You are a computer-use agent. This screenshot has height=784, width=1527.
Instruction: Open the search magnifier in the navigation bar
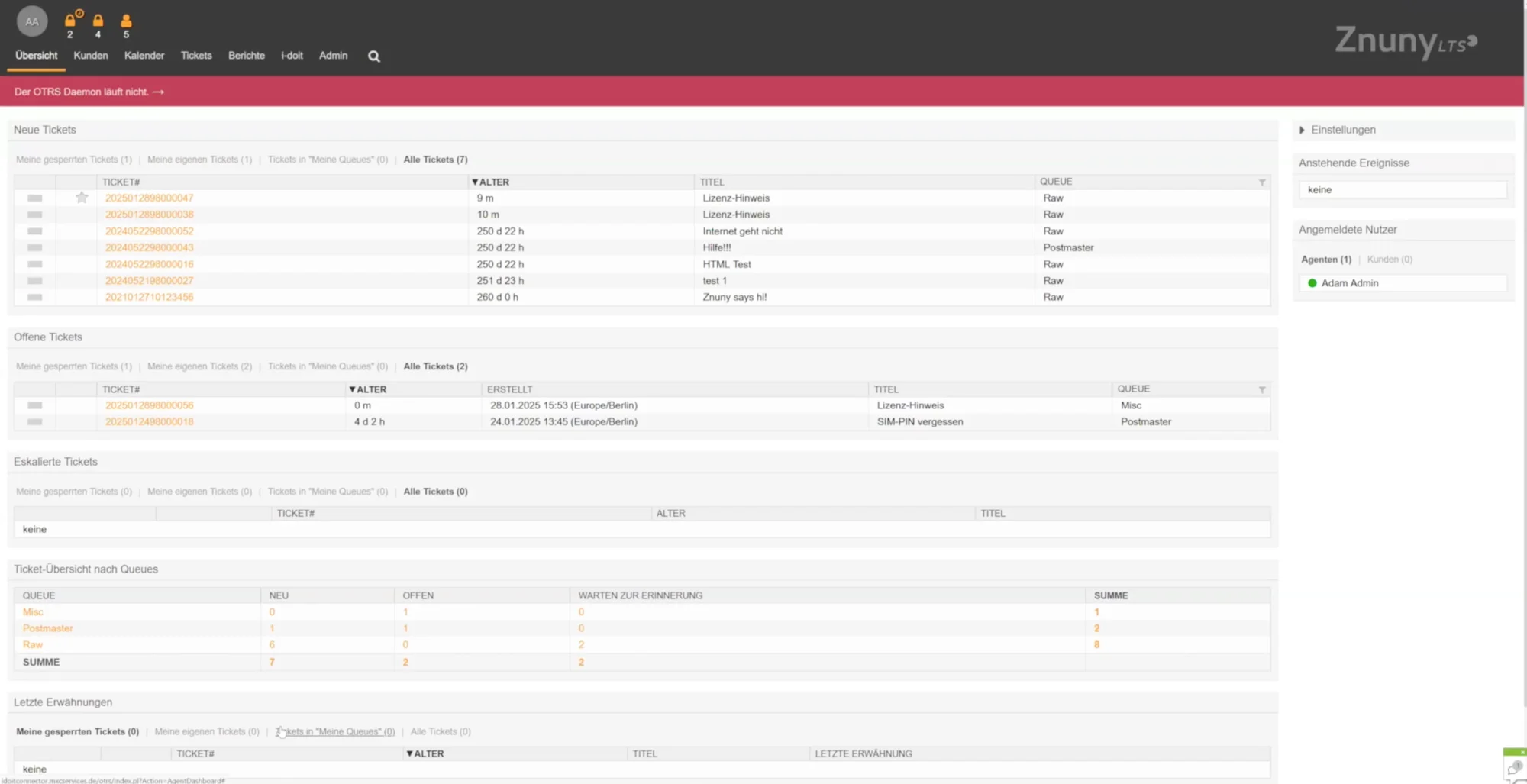coord(374,56)
